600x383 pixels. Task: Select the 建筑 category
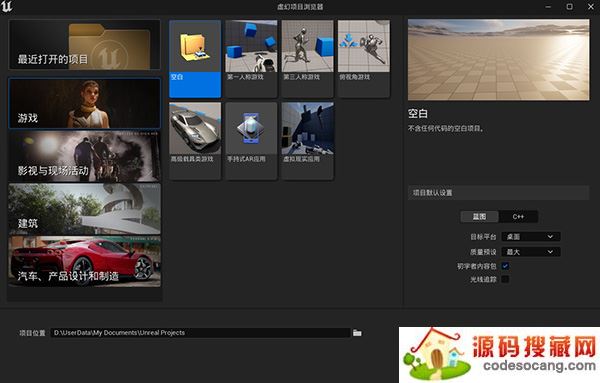tap(85, 209)
